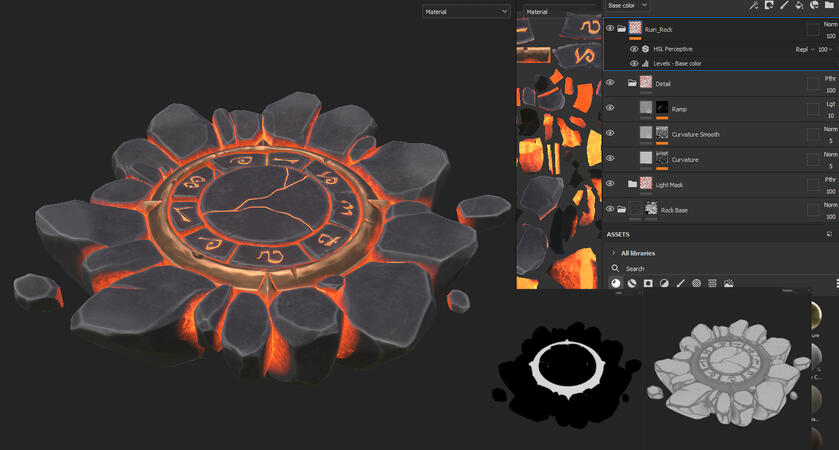The width and height of the screenshot is (839, 450).
Task: Add a fill layer with bucket icon
Action: [x=800, y=5]
